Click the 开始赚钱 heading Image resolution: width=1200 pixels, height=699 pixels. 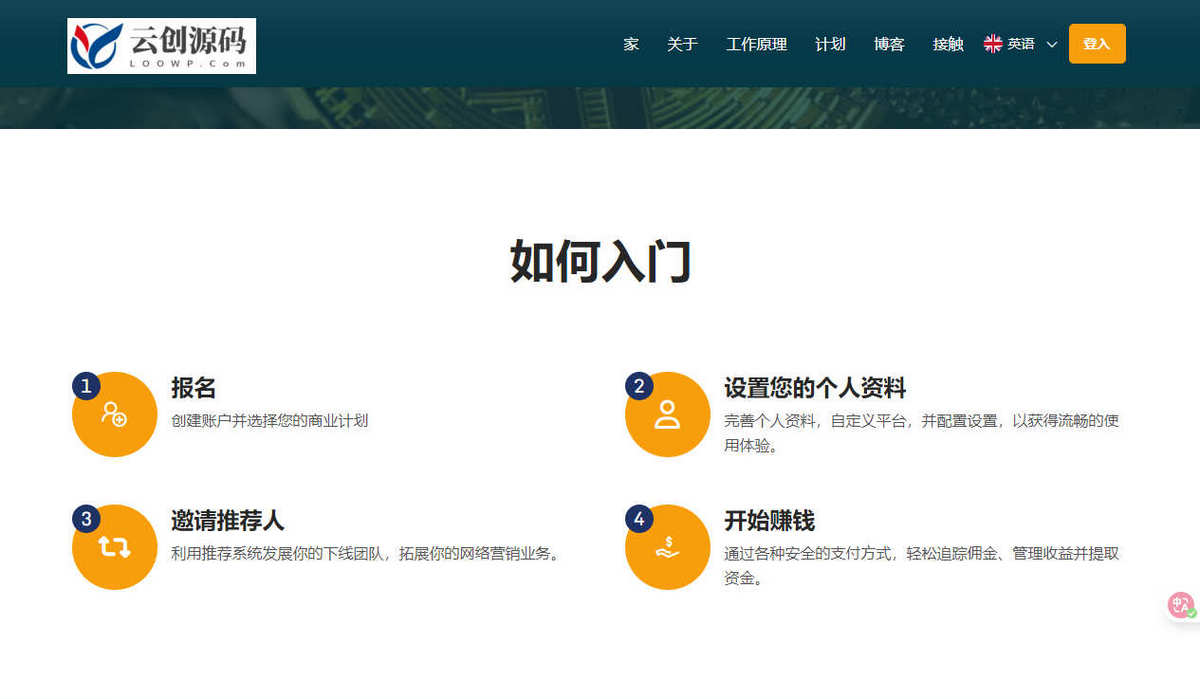click(x=769, y=521)
